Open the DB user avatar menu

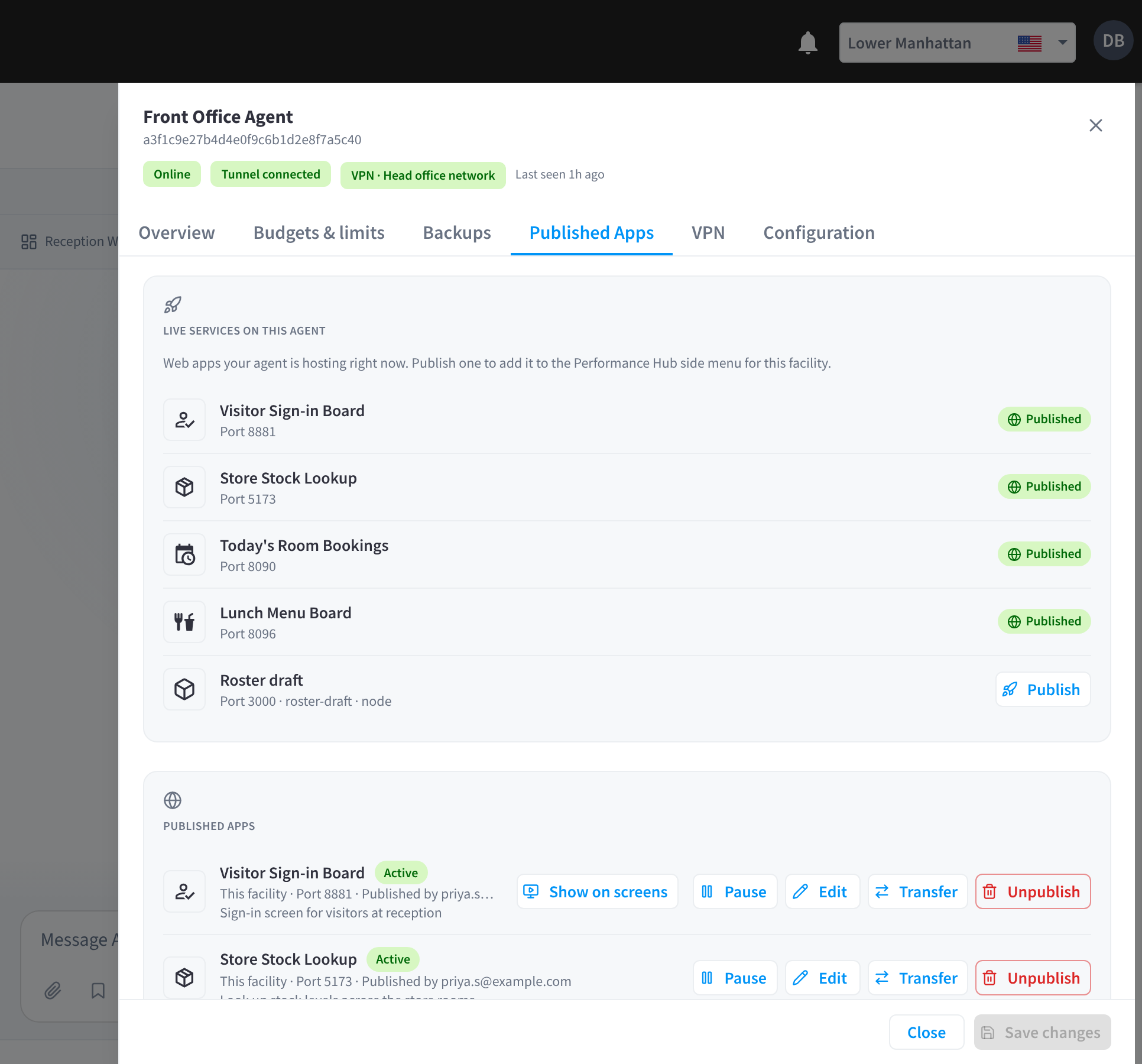coord(1113,41)
